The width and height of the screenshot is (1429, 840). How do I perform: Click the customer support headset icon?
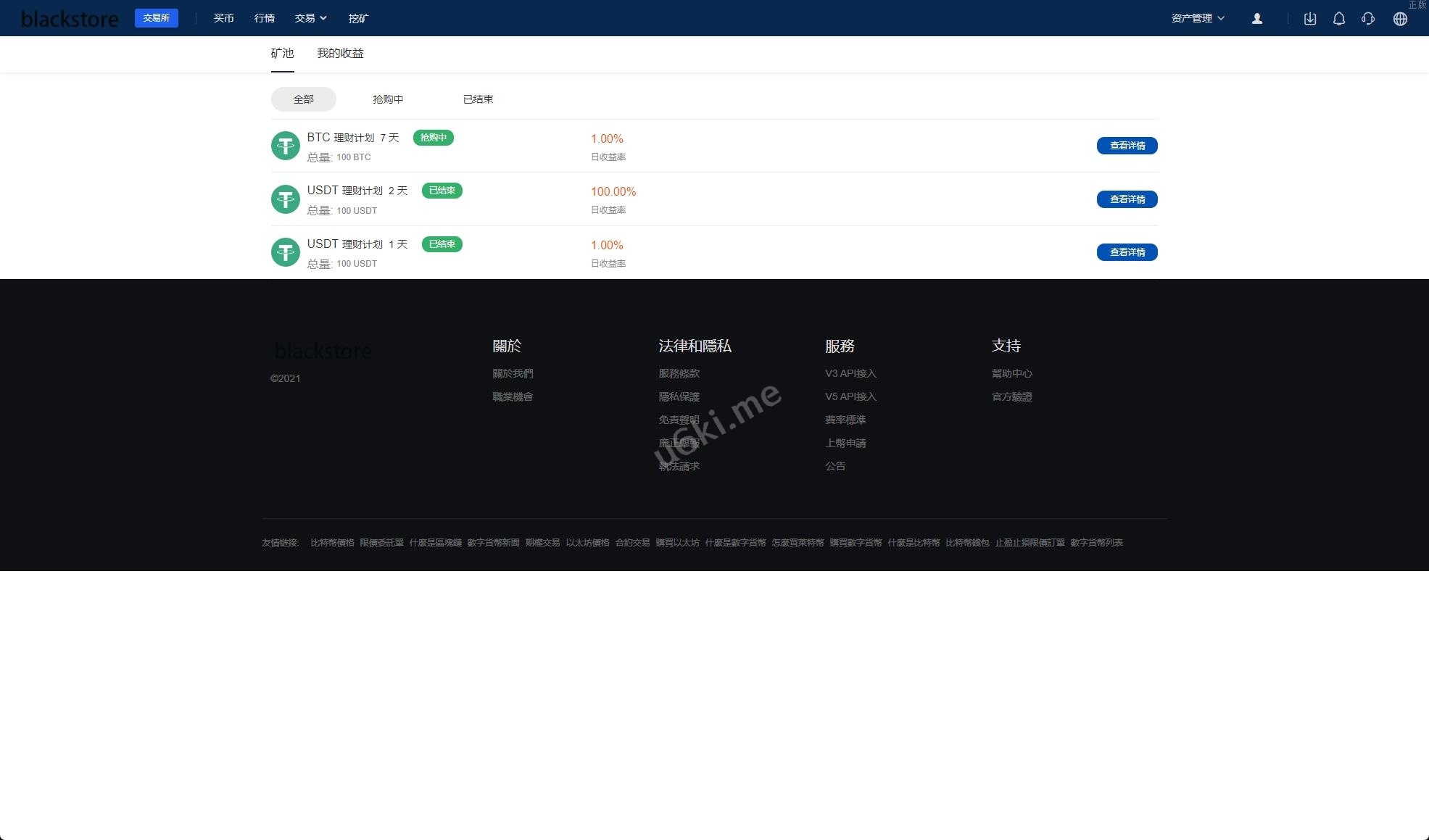tap(1368, 19)
